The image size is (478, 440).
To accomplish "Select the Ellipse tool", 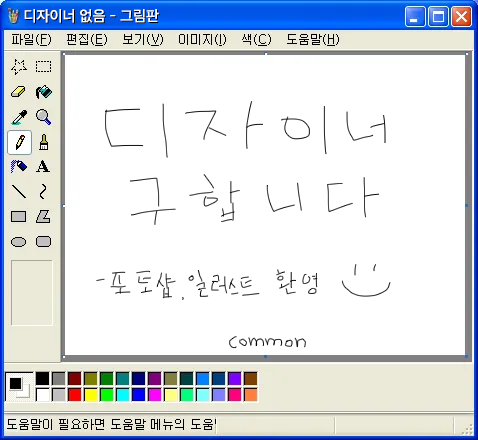I will (x=19, y=242).
